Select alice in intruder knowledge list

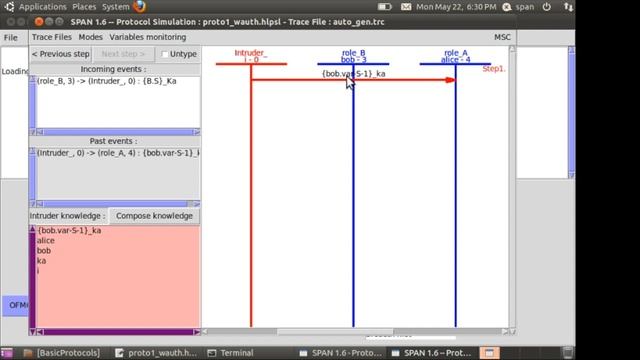pyautogui.click(x=46, y=241)
